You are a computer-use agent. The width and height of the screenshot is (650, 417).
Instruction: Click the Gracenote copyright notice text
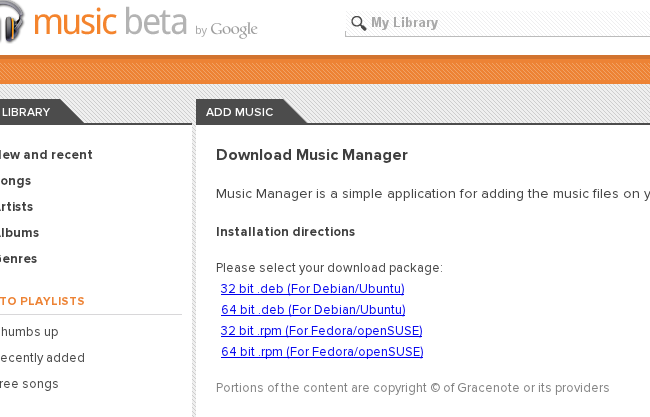coord(412,388)
